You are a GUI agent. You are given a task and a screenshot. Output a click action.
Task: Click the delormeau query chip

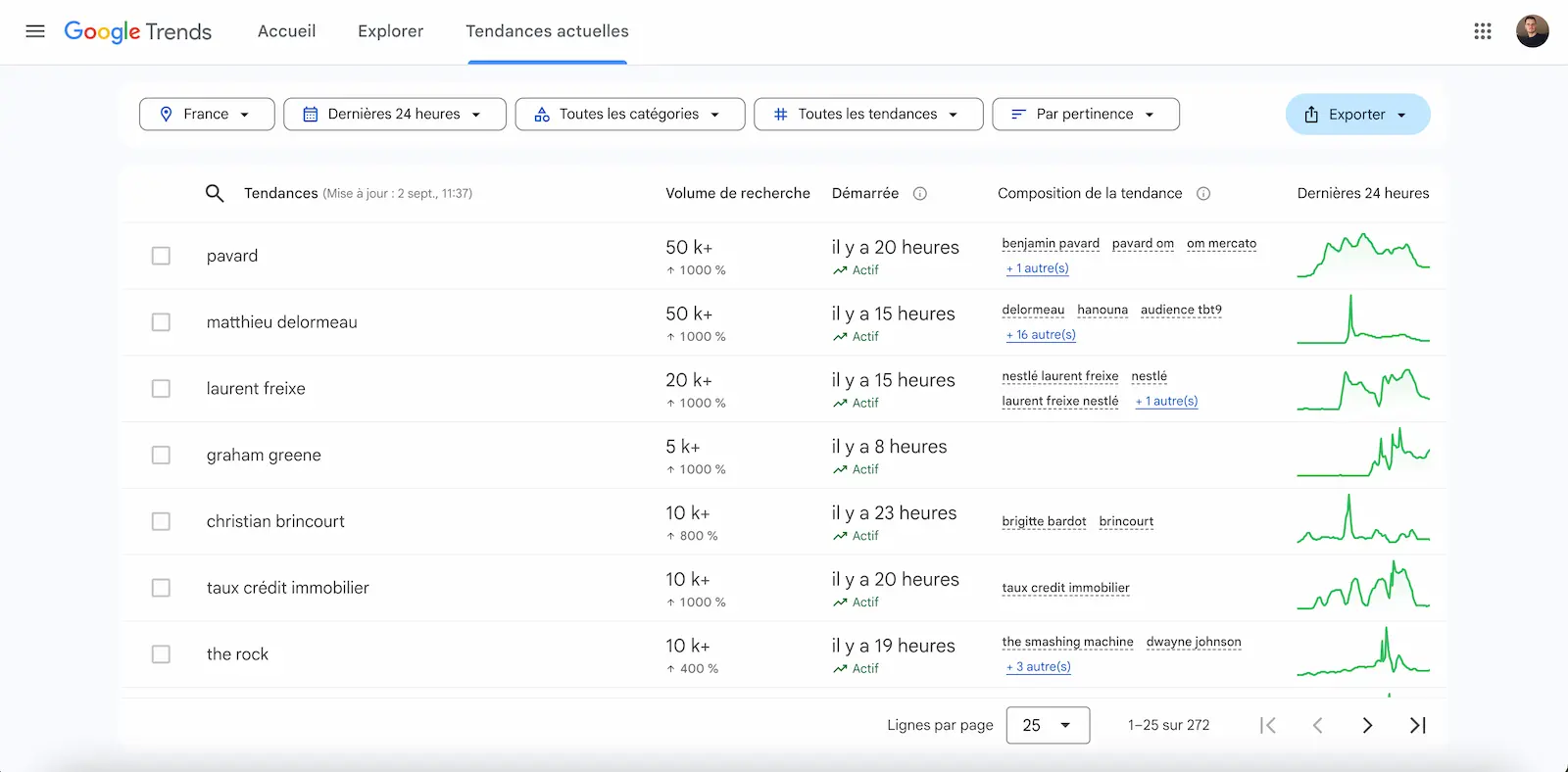[x=1033, y=311]
